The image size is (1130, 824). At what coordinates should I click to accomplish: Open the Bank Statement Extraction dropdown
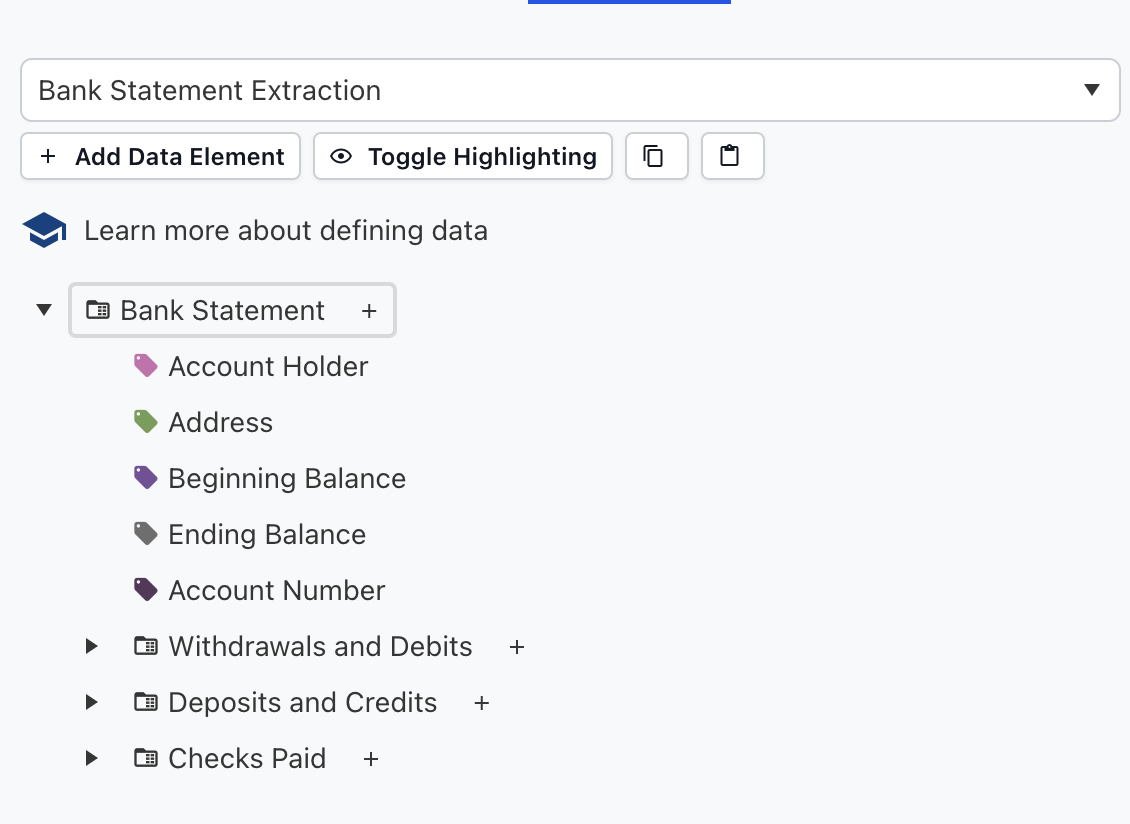click(1092, 89)
